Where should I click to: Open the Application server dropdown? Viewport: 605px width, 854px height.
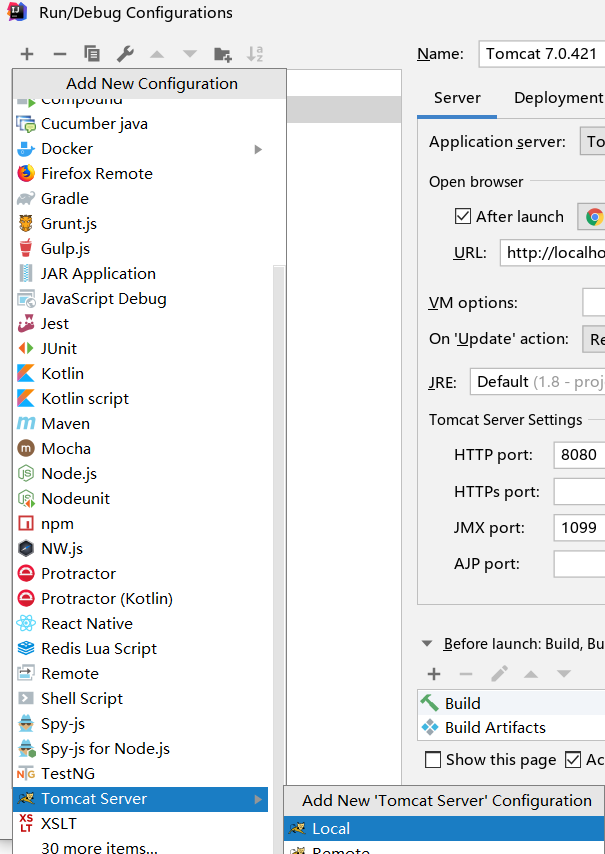(x=592, y=142)
